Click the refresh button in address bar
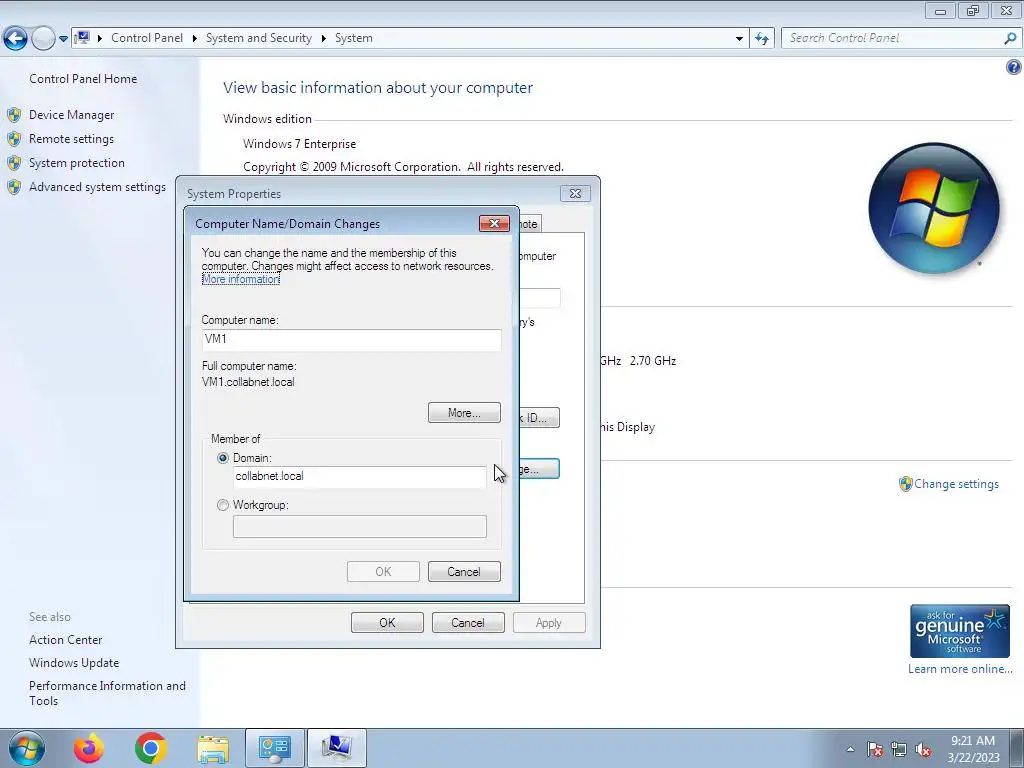 click(x=761, y=39)
